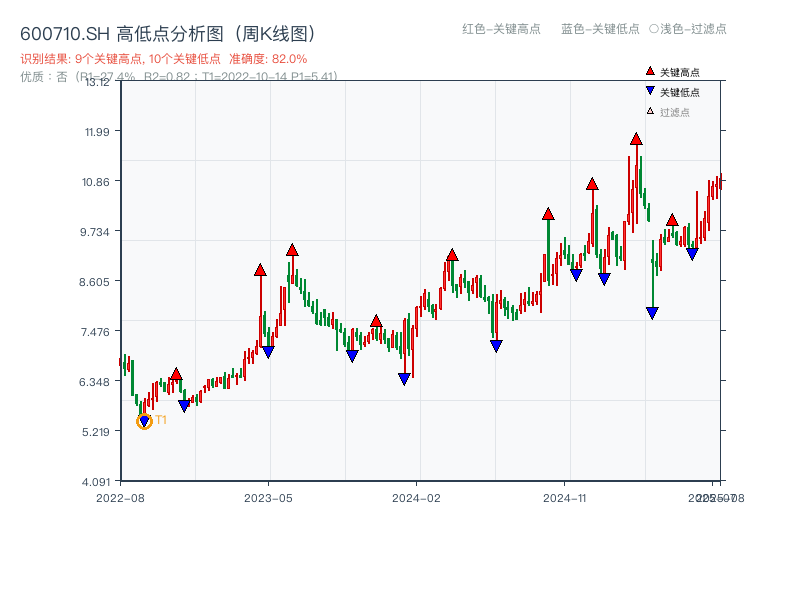Select blue low triangle below the 10.86 high

(604, 279)
